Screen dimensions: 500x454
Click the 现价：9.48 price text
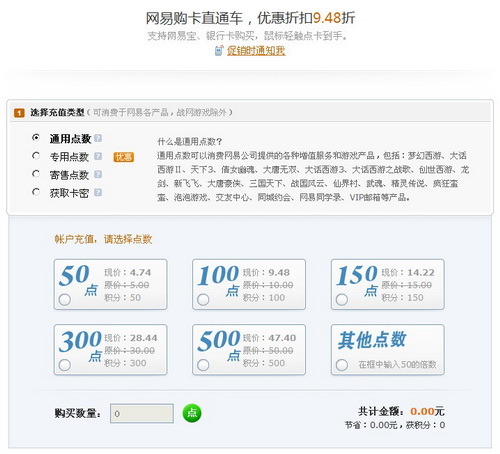266,272
